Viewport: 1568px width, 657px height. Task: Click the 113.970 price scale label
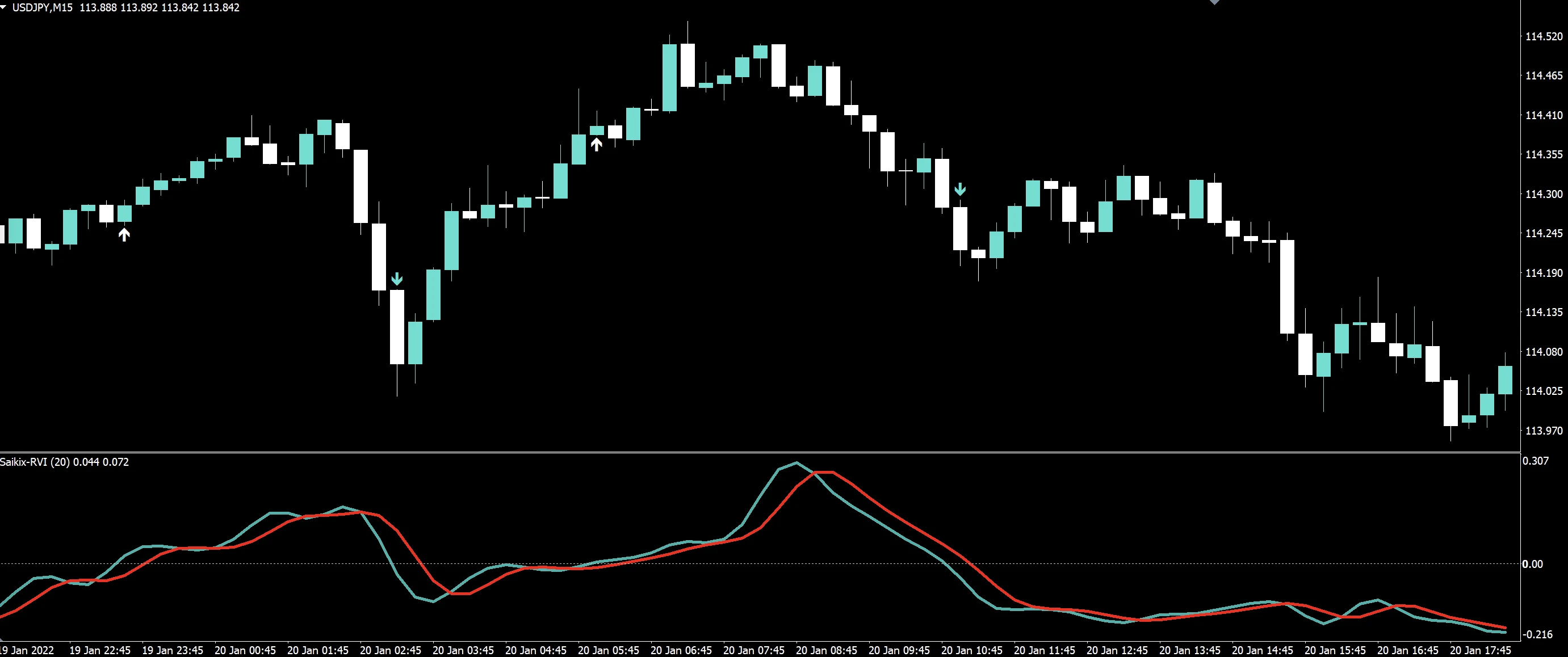click(1543, 431)
